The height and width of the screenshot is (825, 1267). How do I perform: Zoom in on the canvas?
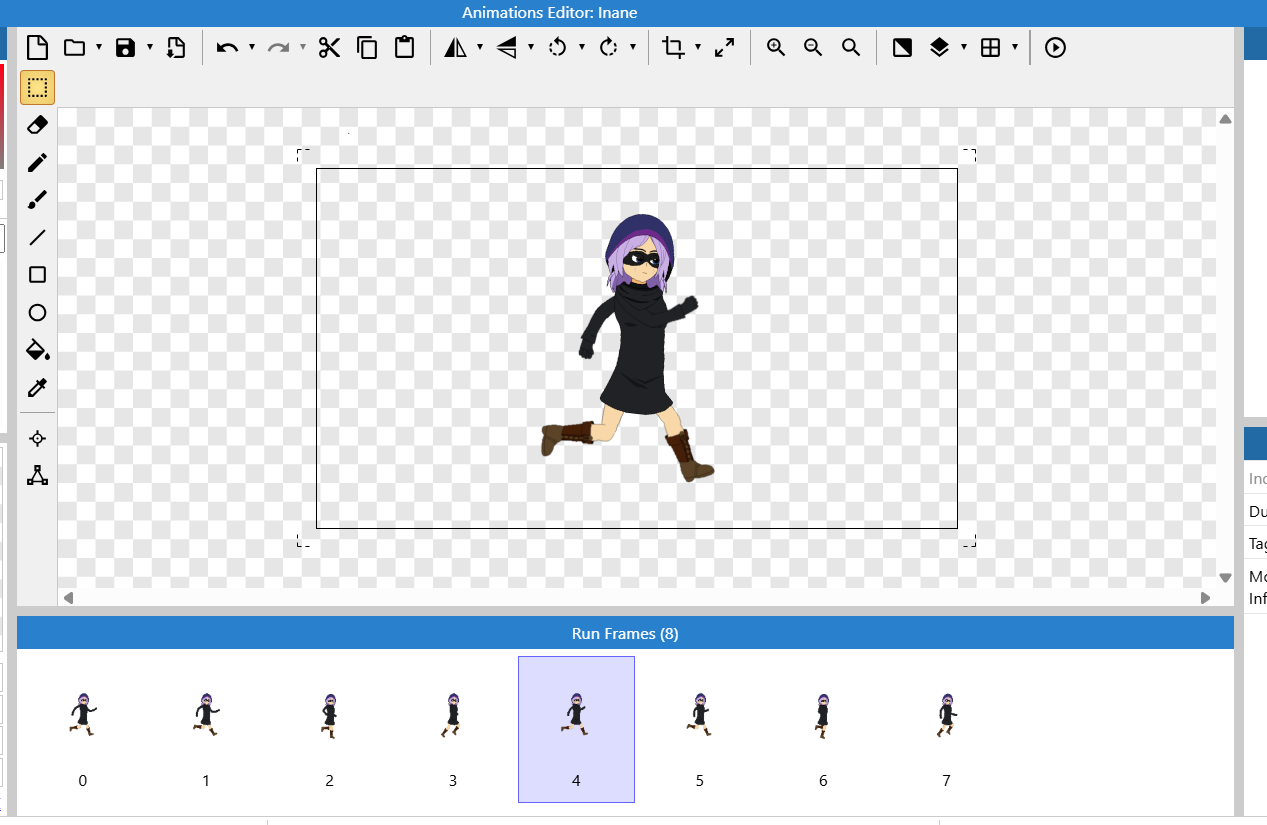[x=775, y=47]
